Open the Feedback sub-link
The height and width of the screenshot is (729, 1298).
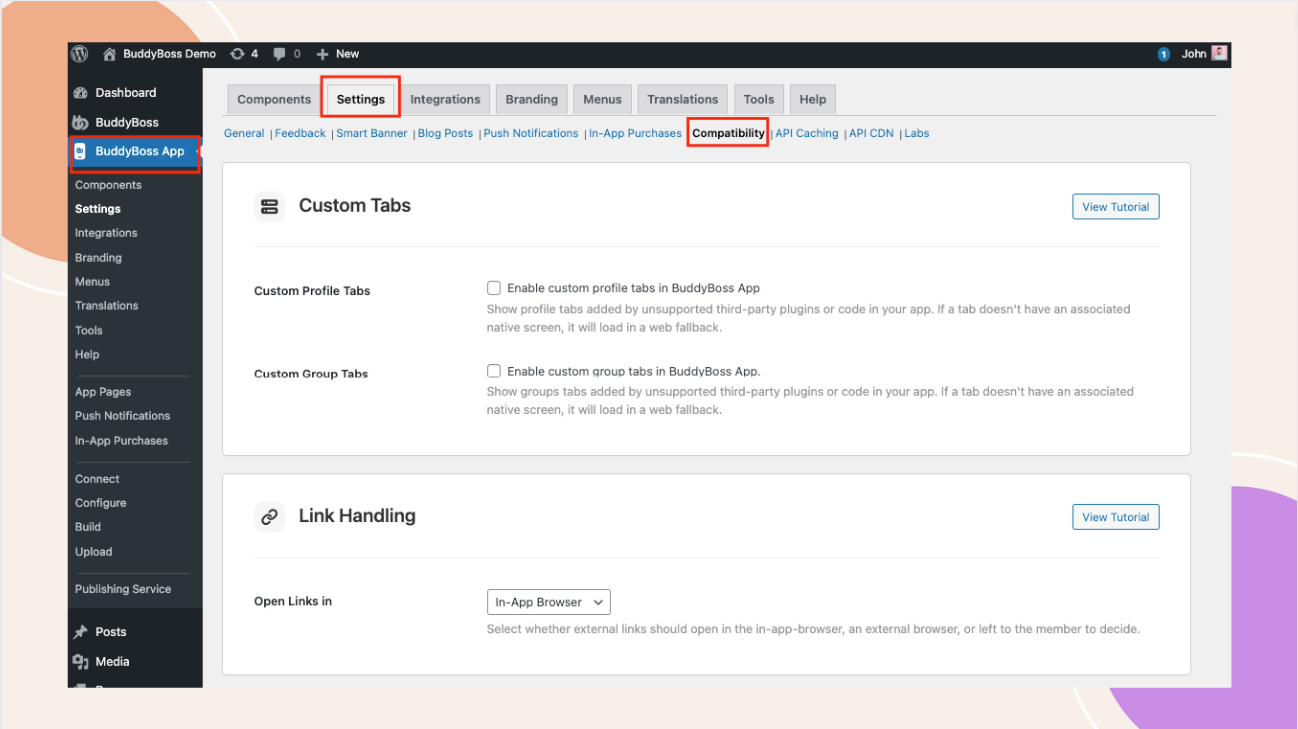tap(300, 133)
